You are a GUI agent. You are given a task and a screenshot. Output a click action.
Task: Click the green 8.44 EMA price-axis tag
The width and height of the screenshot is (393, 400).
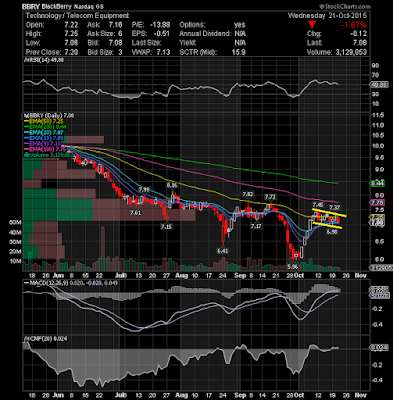(378, 183)
